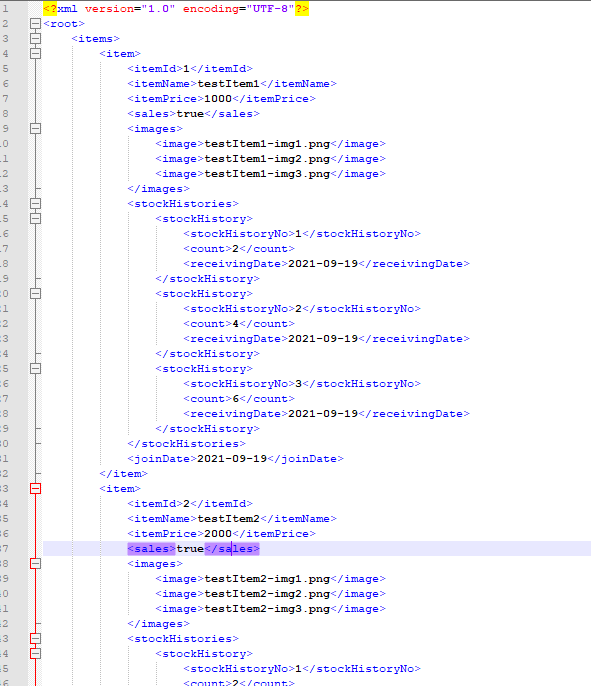Collapse the items element fold marker
Screen dimensions: 591x686
(x=35, y=38)
